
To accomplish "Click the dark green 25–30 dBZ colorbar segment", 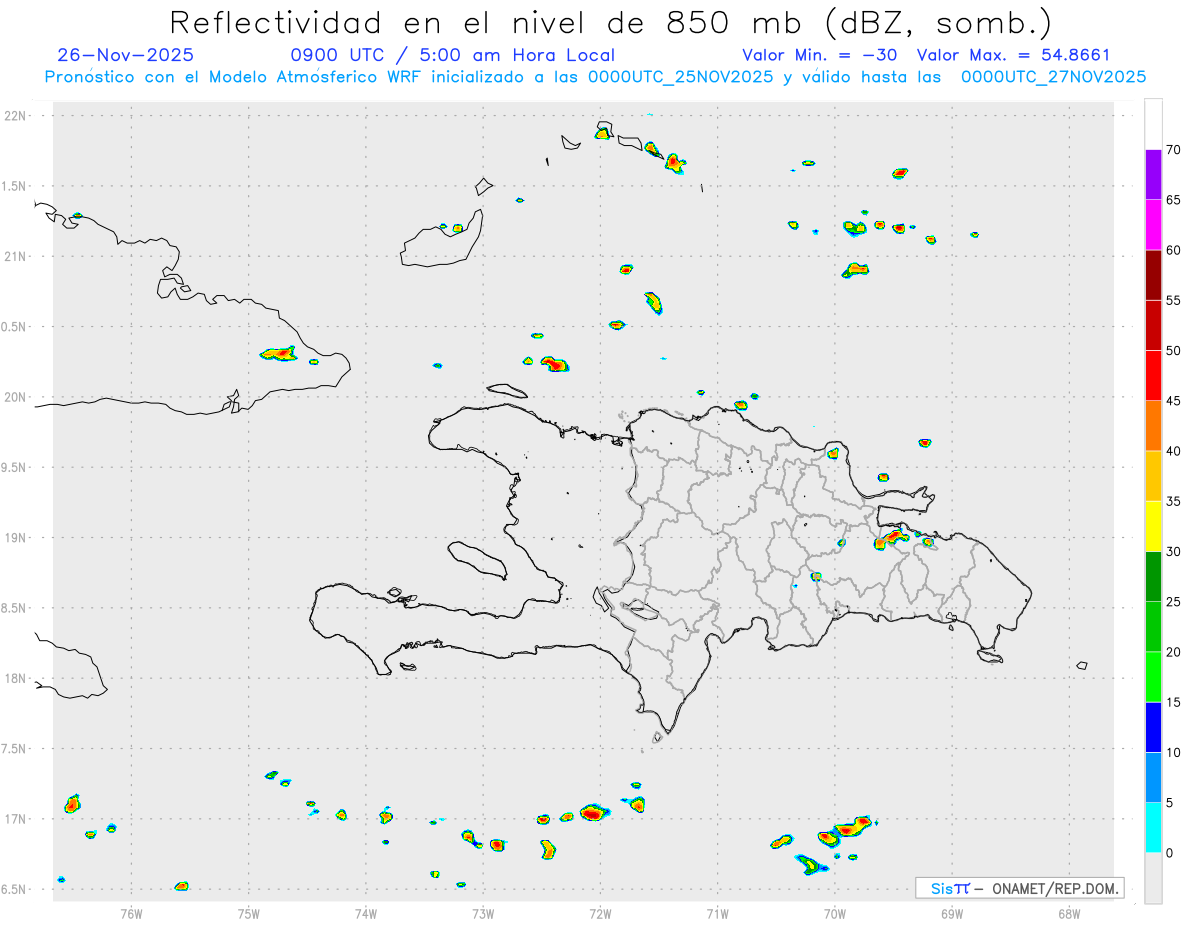I will pyautogui.click(x=1153, y=577).
